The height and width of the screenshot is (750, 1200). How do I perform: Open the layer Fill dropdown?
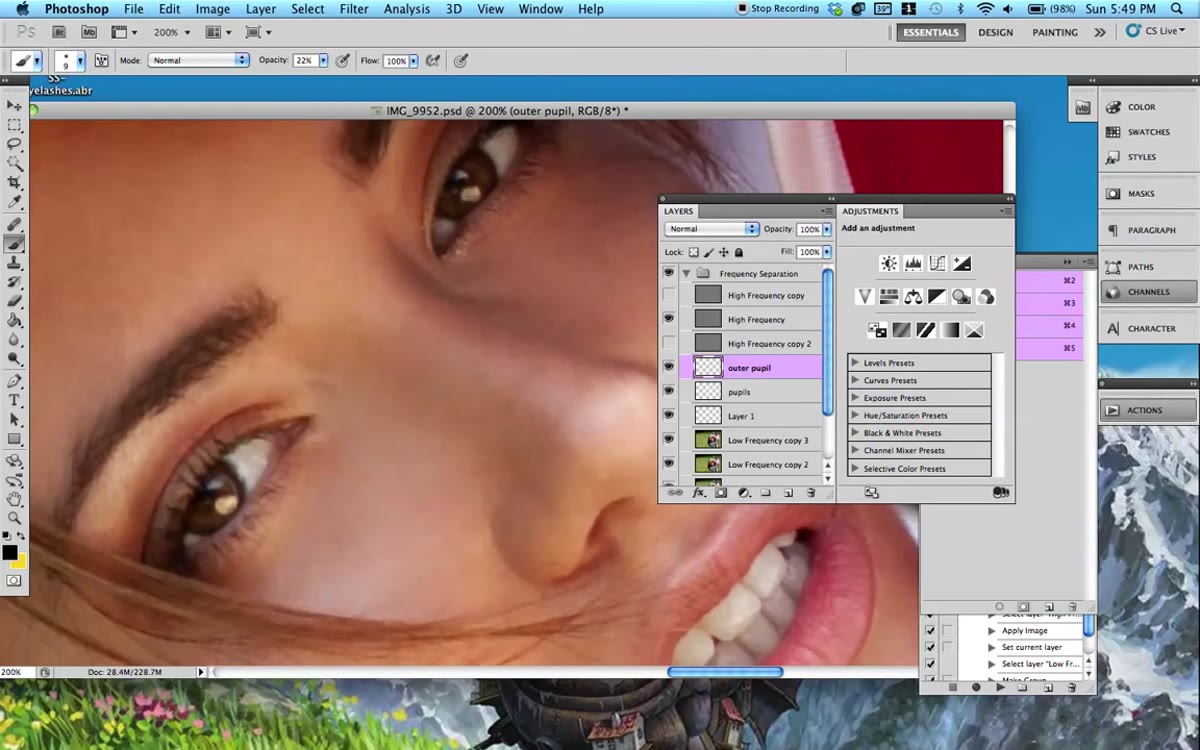[x=827, y=252]
